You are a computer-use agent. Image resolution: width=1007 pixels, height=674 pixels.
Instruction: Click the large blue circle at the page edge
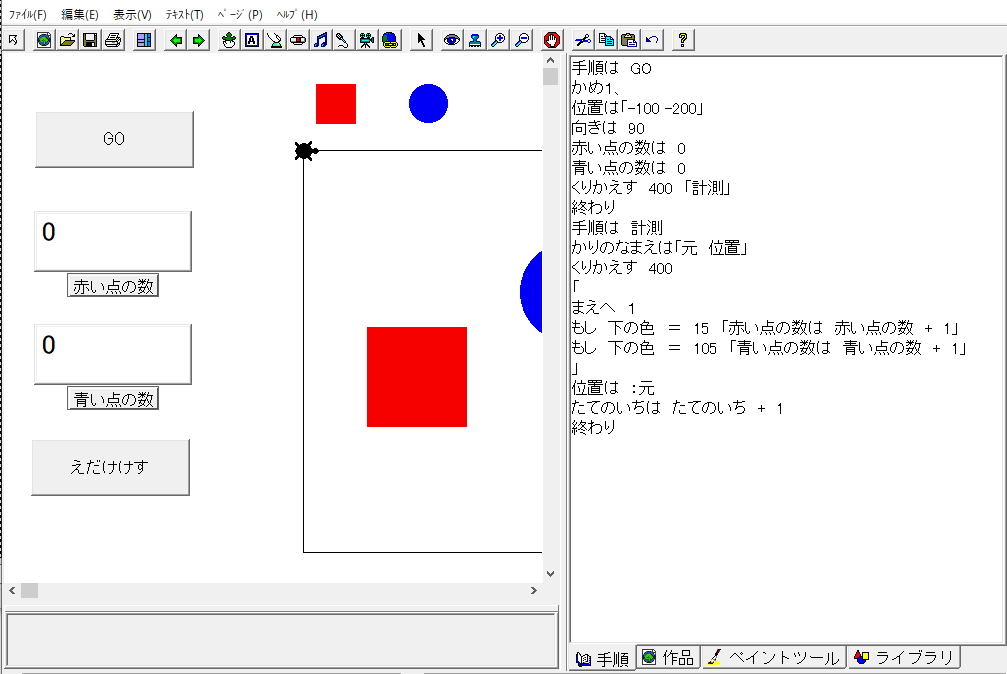531,292
